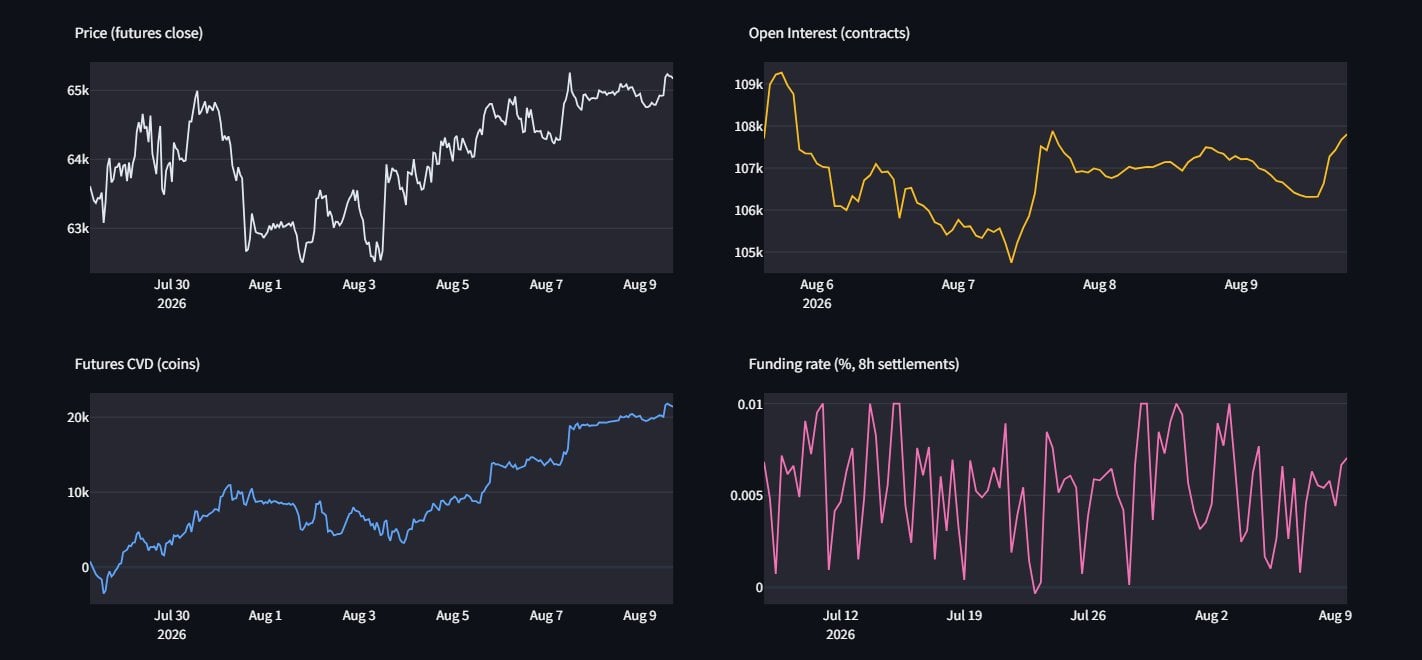
Task: Click Aug 8 tick on Open Interest chart
Action: point(1099,285)
